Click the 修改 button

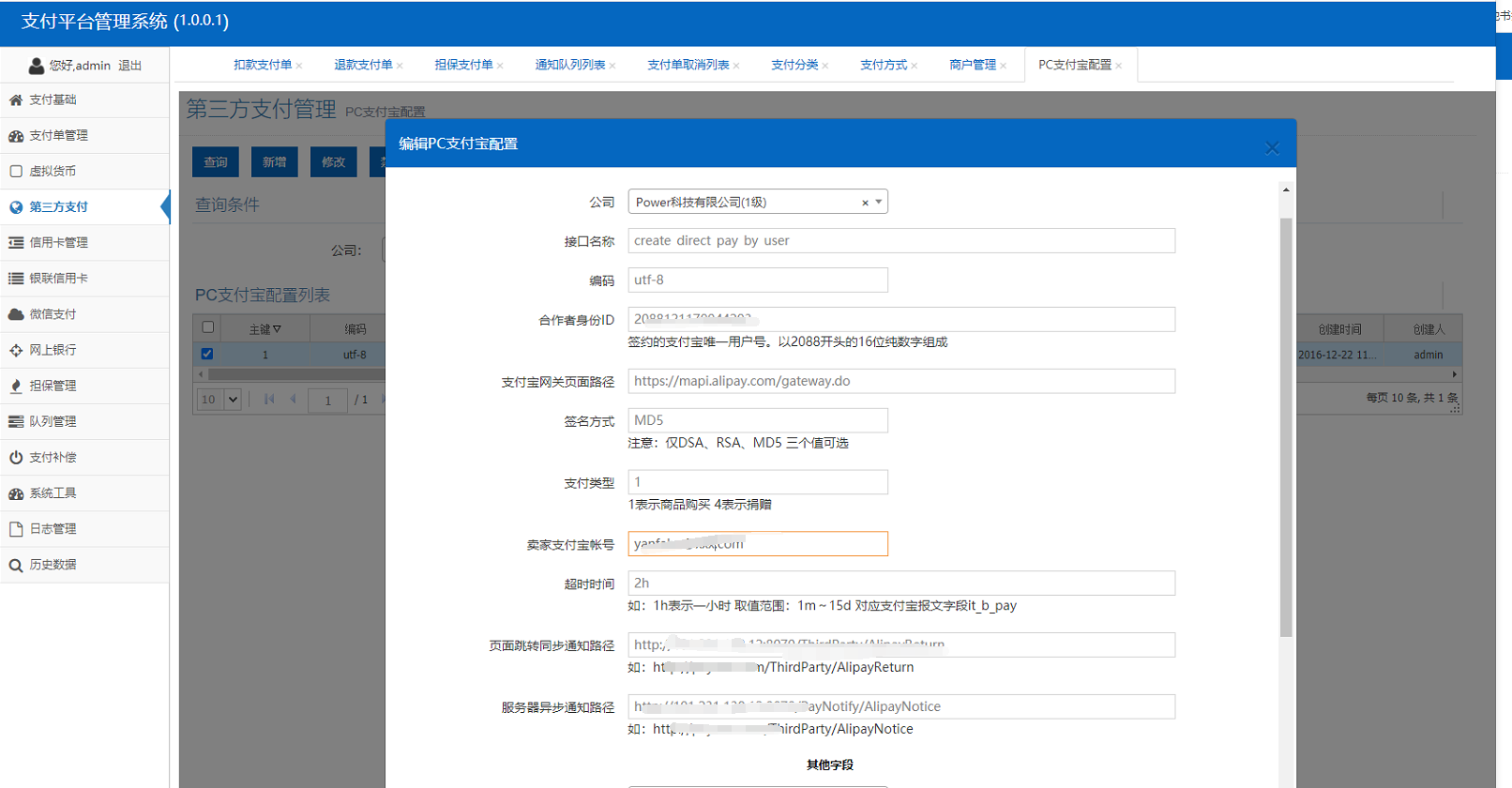point(334,162)
